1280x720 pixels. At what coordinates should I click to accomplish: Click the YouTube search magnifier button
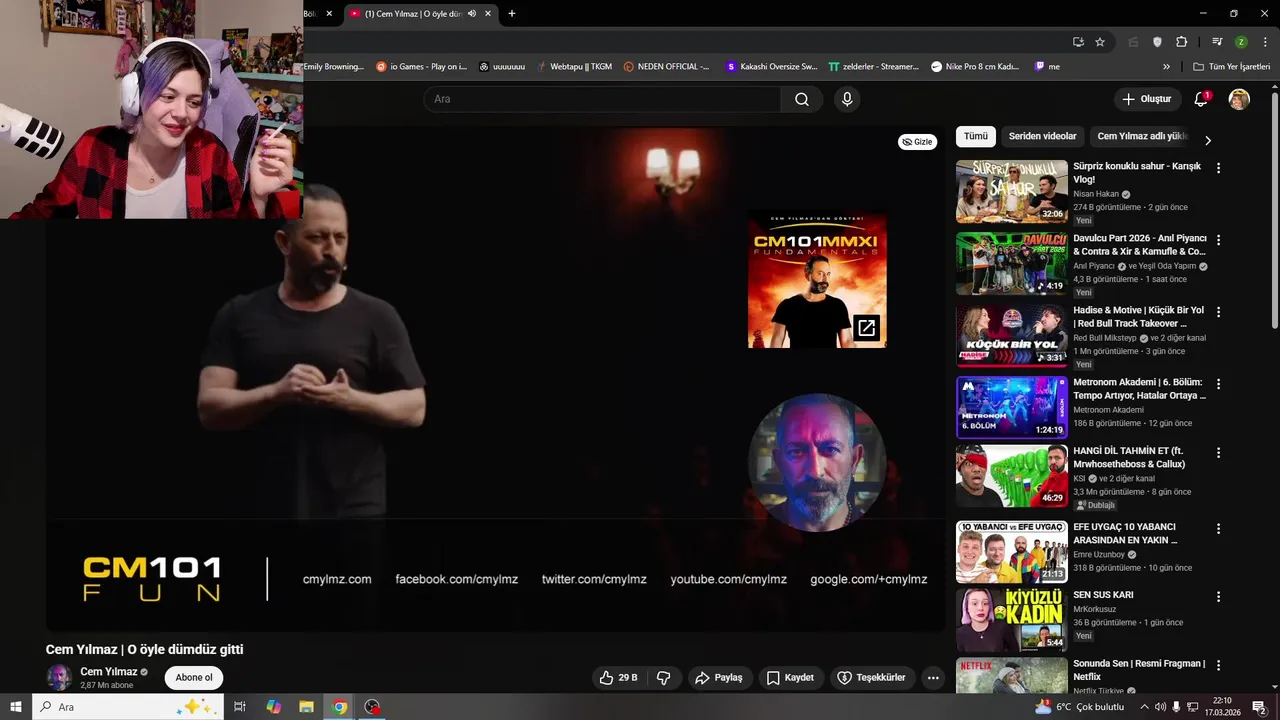point(802,99)
